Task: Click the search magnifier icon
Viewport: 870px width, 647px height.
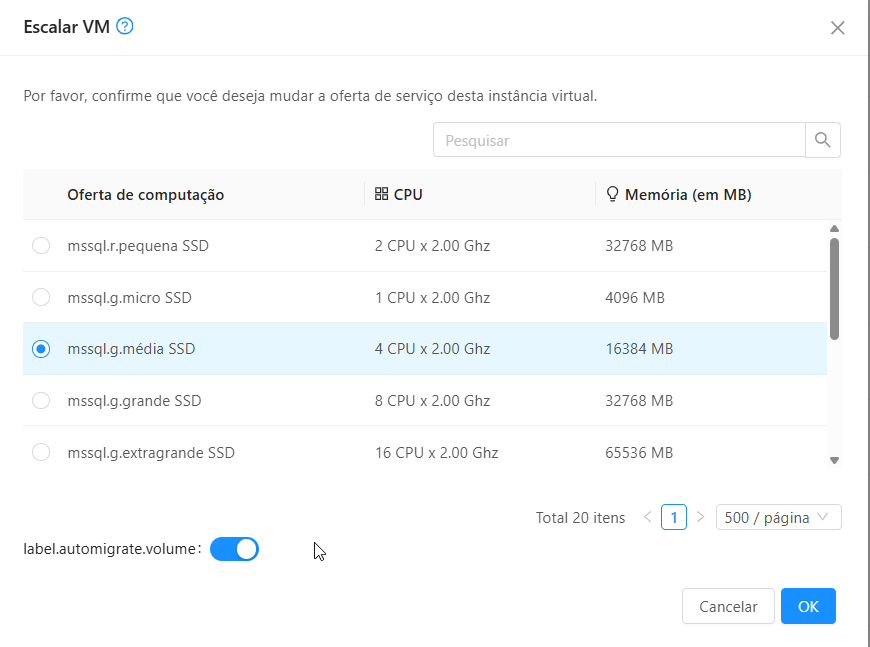Action: point(822,140)
